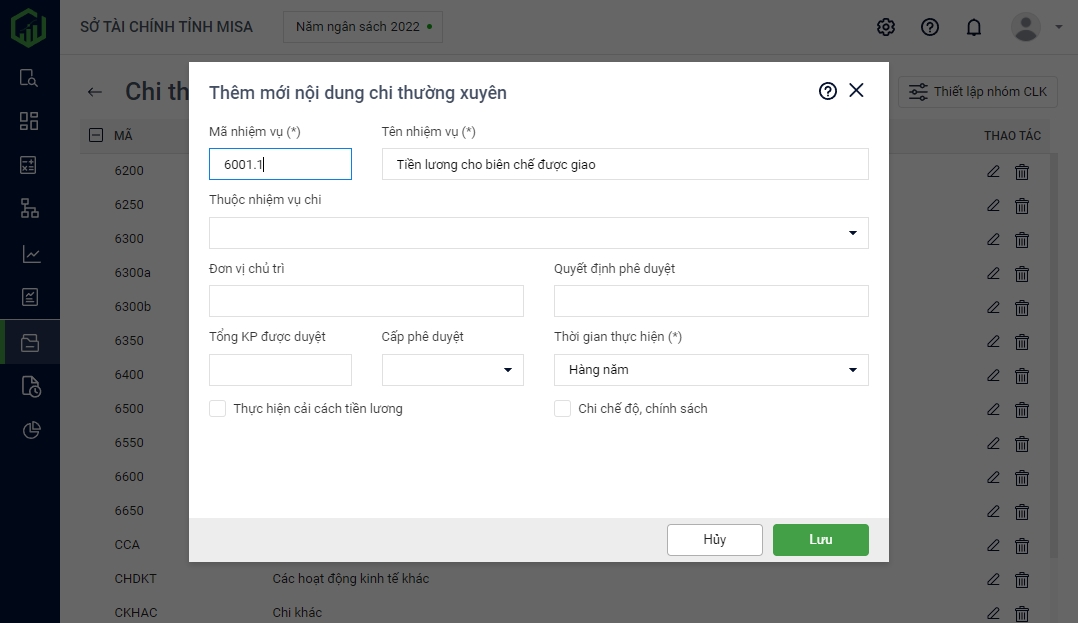
Task: Open the settings gear icon
Action: click(885, 27)
